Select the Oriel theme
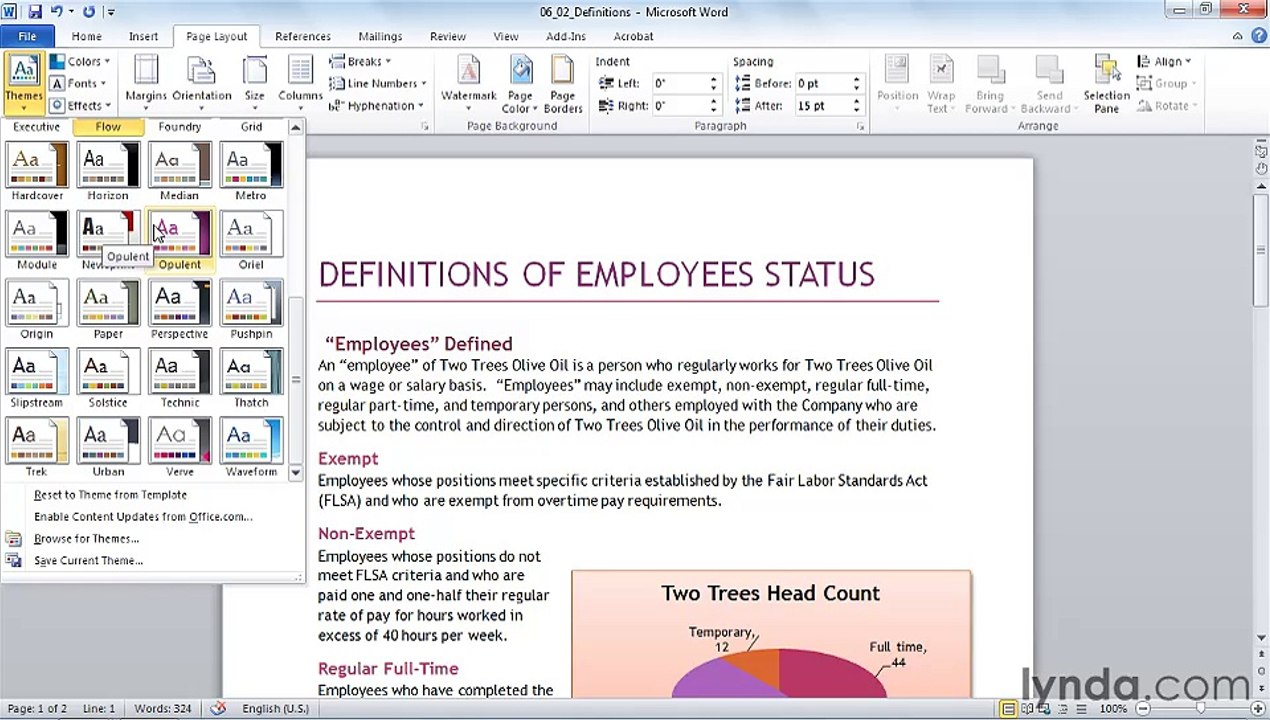Viewport: 1270px width, 720px height. [x=251, y=241]
